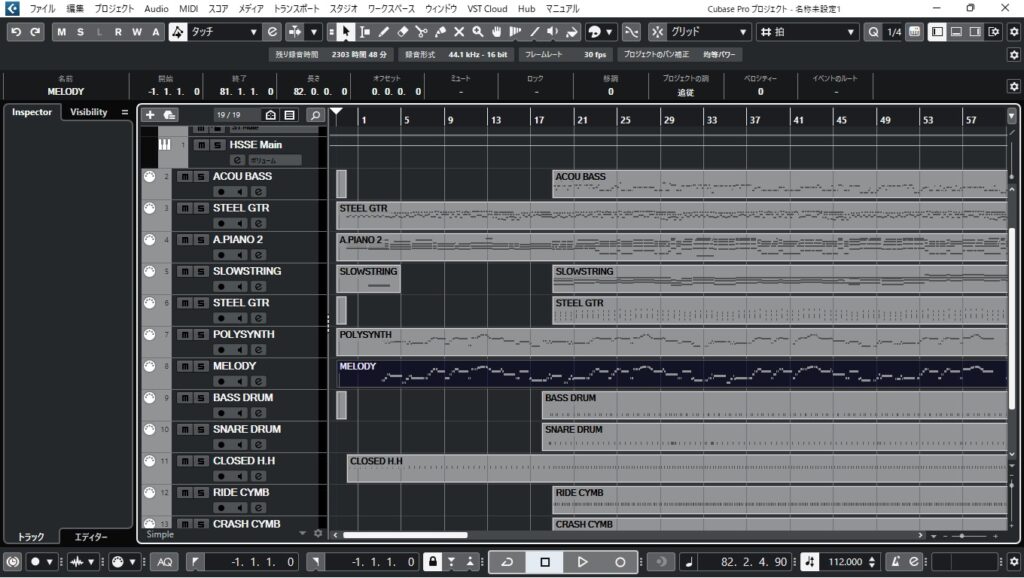Viewport: 1024px width, 578px height.
Task: Click the AQ auto quantize button
Action: 164,562
